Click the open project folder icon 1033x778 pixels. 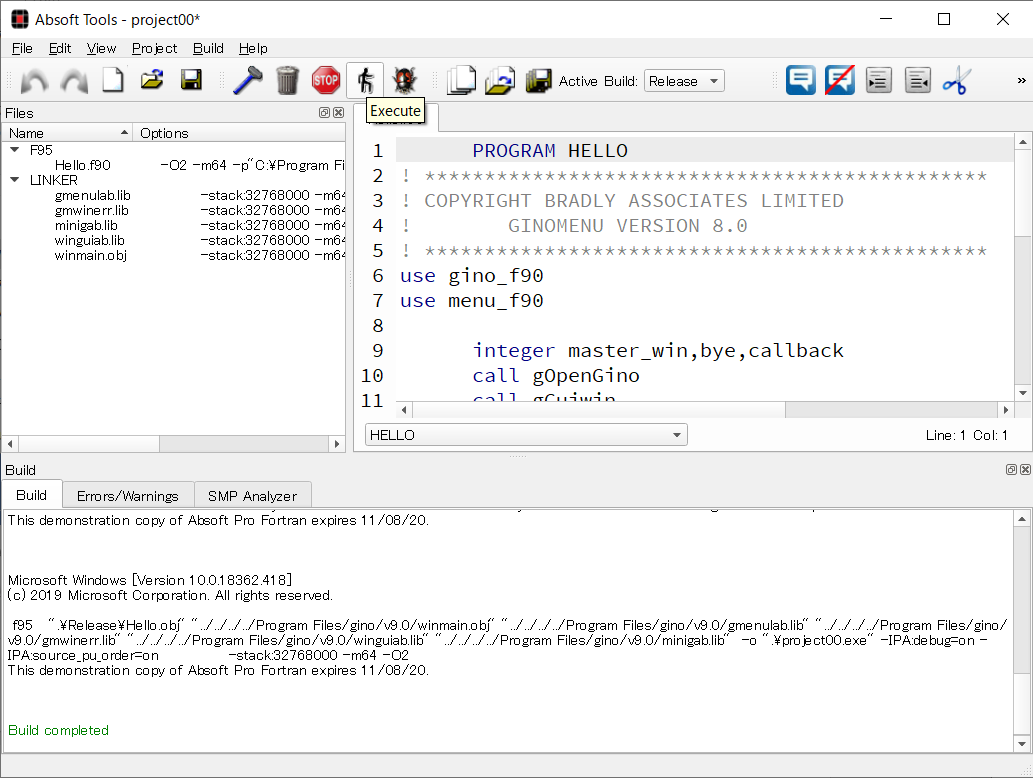500,80
